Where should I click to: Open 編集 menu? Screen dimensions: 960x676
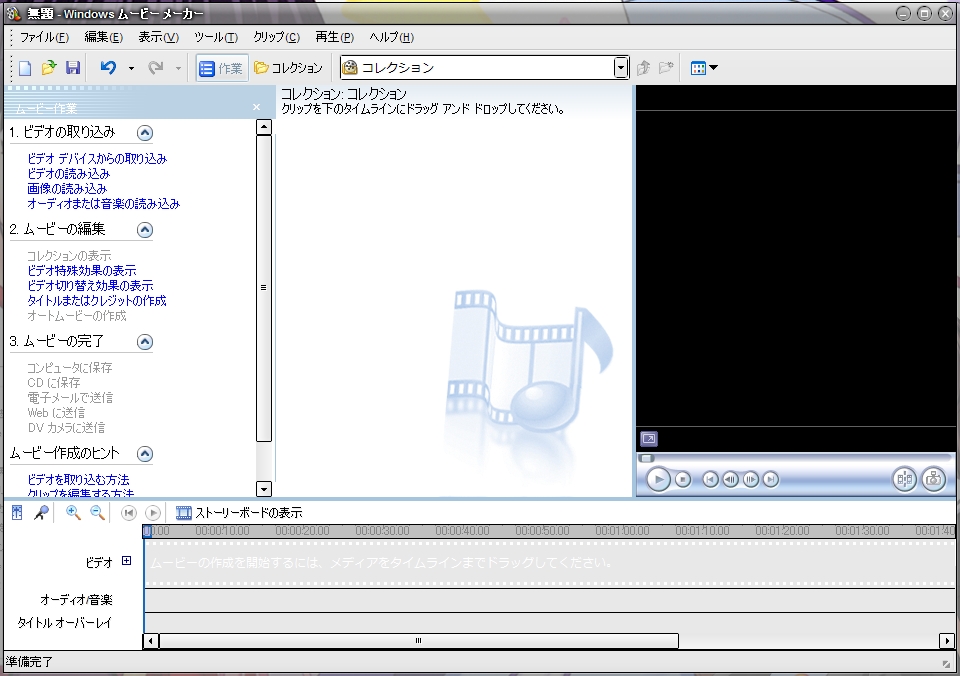pyautogui.click(x=103, y=37)
